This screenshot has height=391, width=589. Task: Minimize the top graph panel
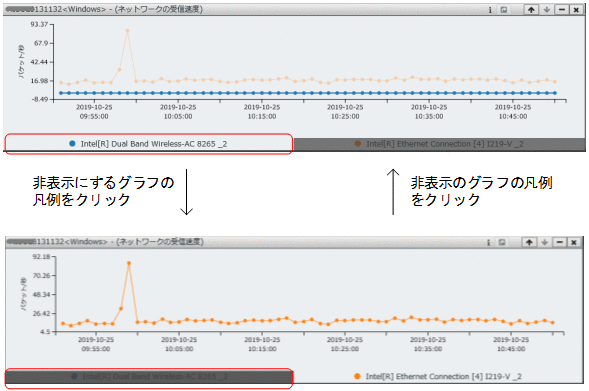pyautogui.click(x=562, y=10)
